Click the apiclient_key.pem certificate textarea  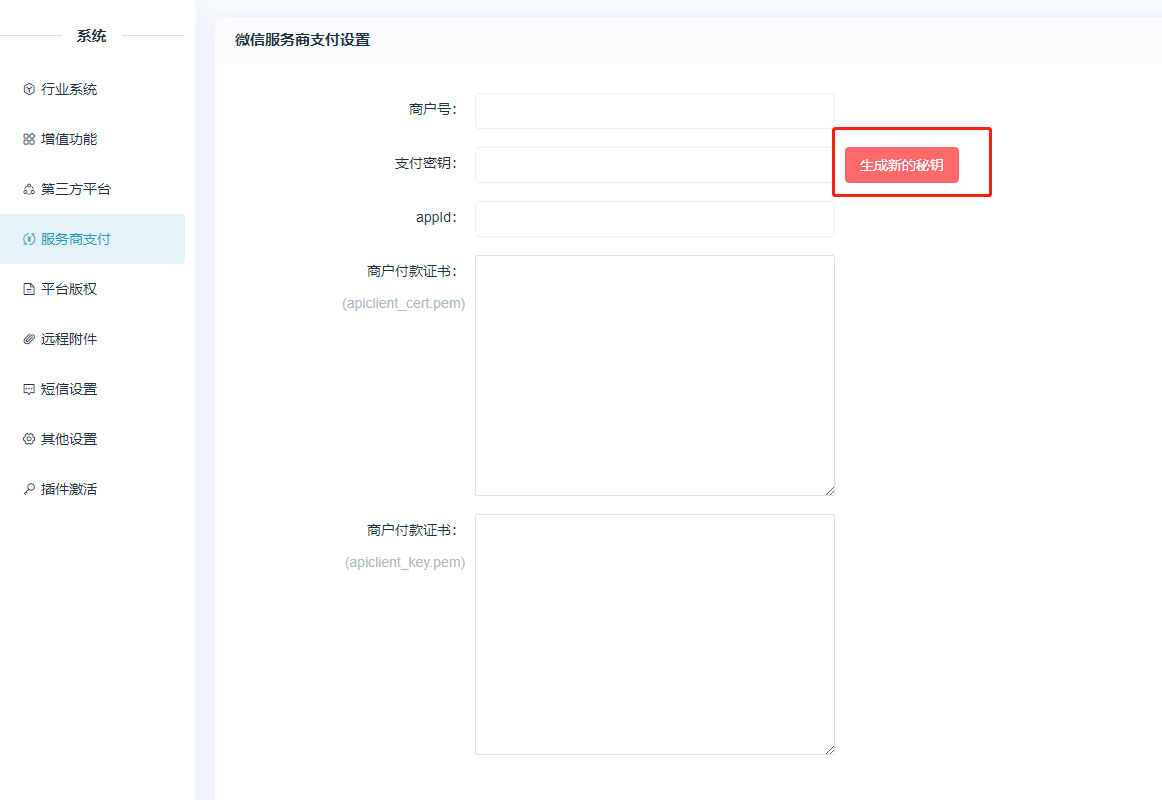[x=654, y=634]
